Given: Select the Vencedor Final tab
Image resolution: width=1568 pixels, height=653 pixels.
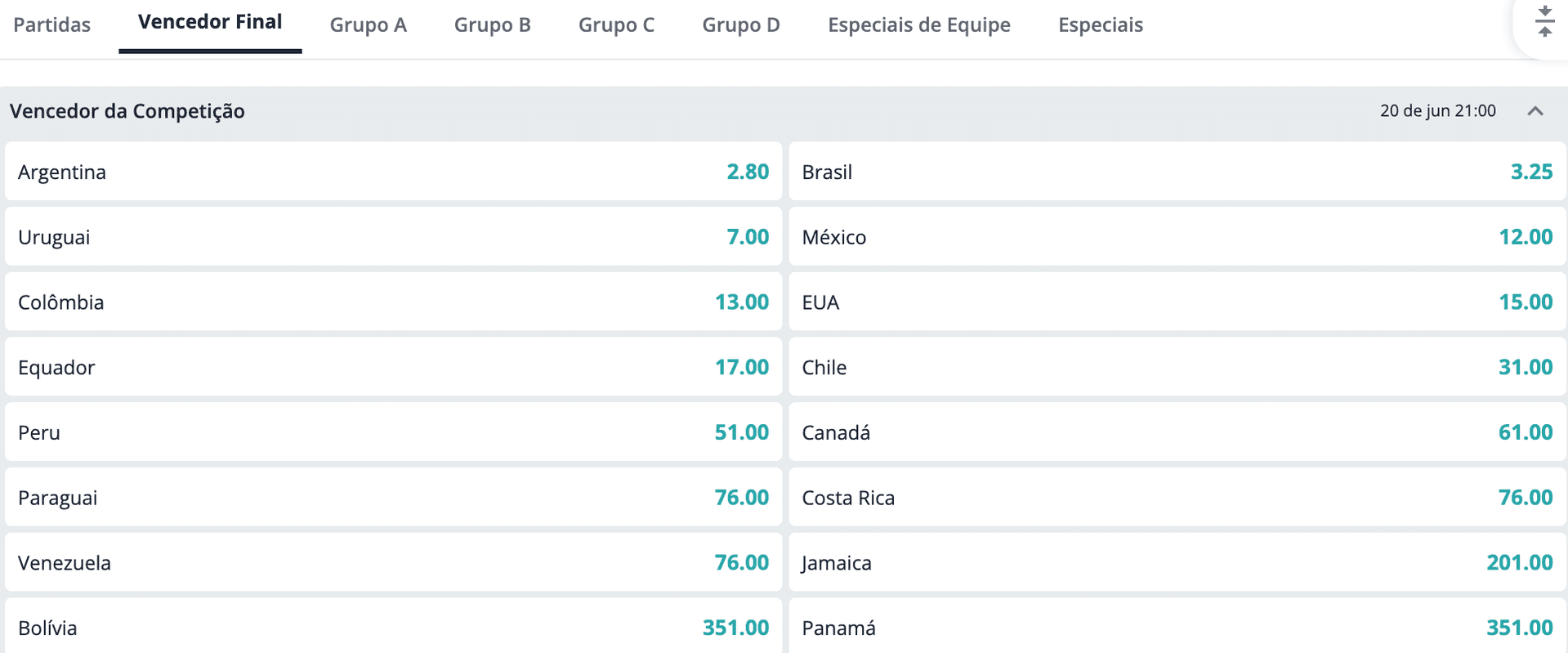Looking at the screenshot, I should [x=210, y=23].
